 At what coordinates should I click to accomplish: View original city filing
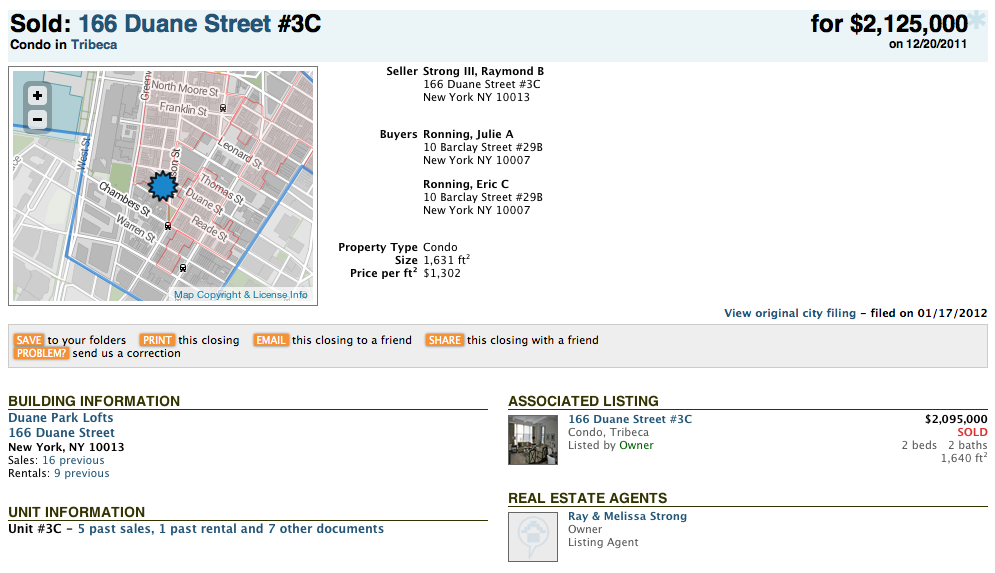(x=790, y=313)
